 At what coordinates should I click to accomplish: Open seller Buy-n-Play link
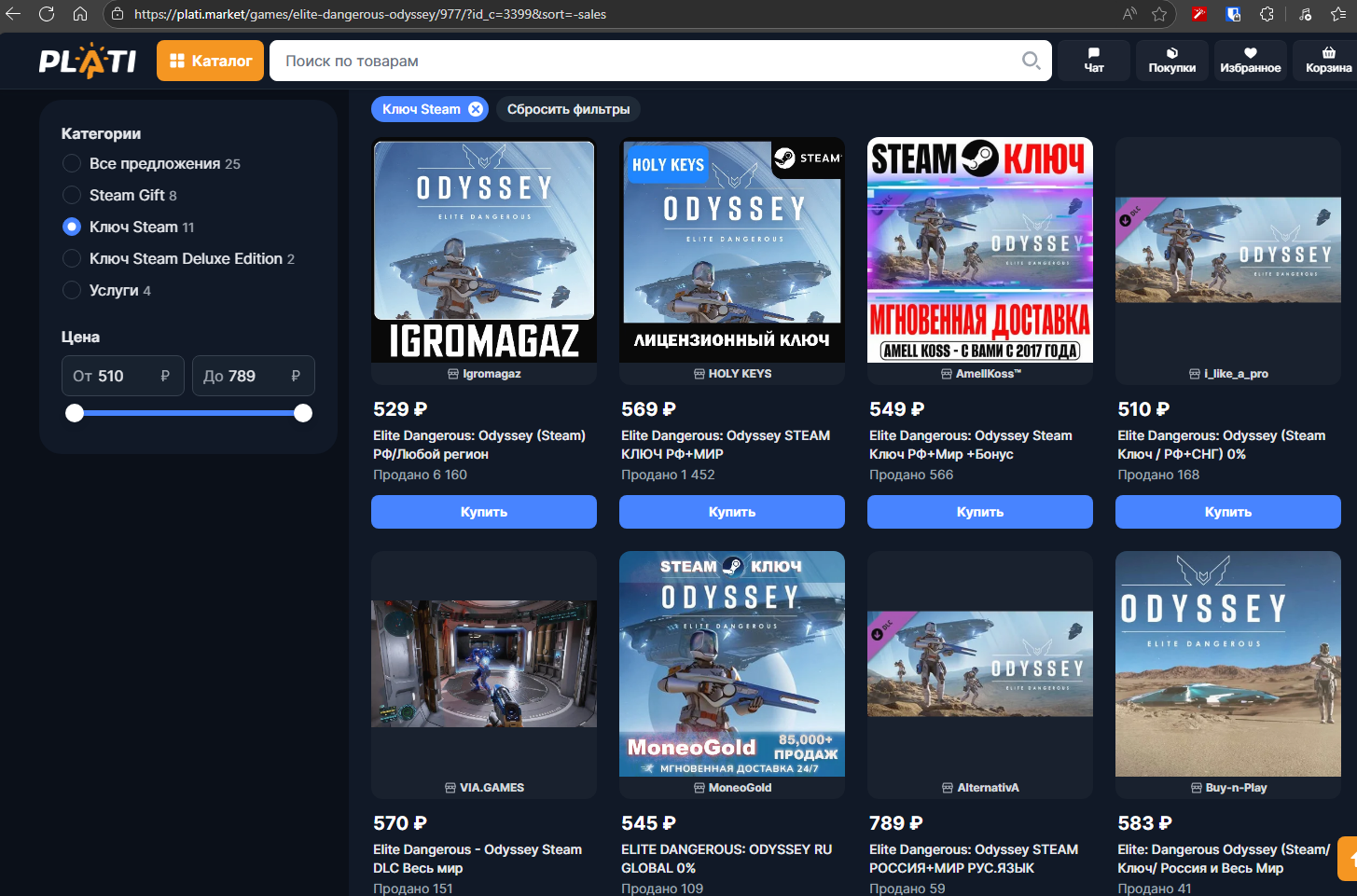[x=1228, y=788]
